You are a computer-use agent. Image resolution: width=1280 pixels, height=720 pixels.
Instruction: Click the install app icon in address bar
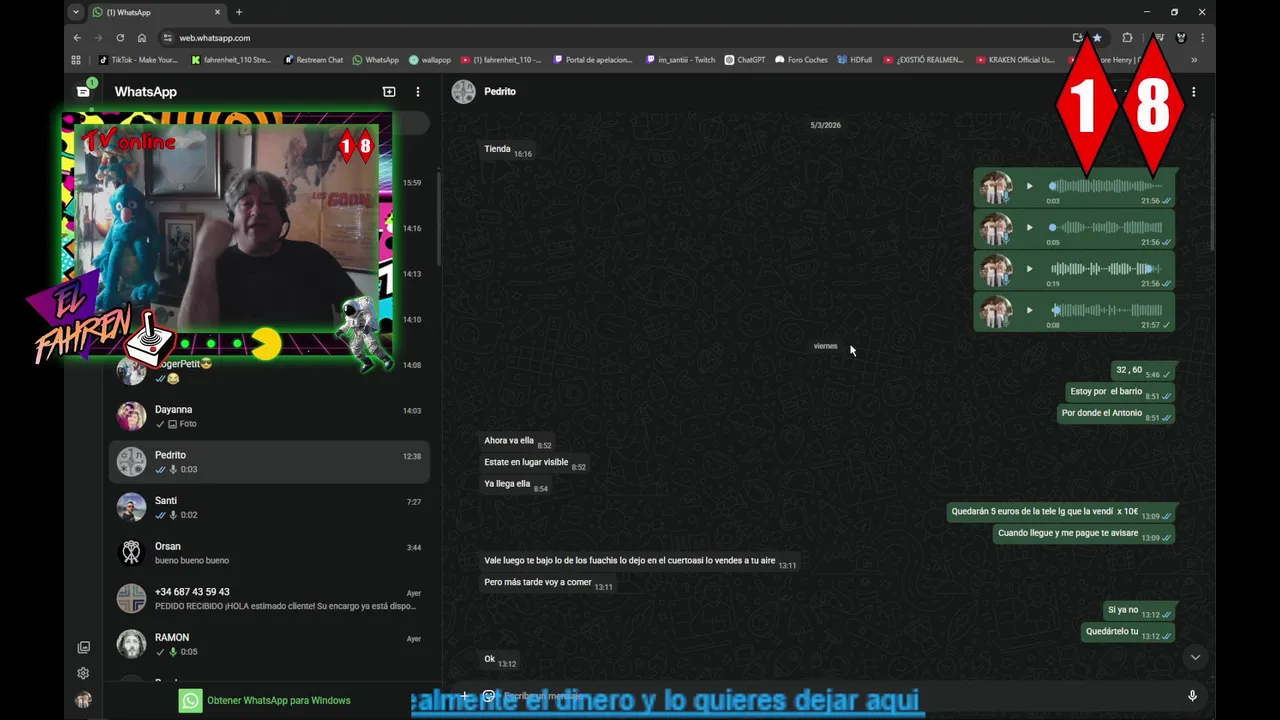(x=1078, y=38)
